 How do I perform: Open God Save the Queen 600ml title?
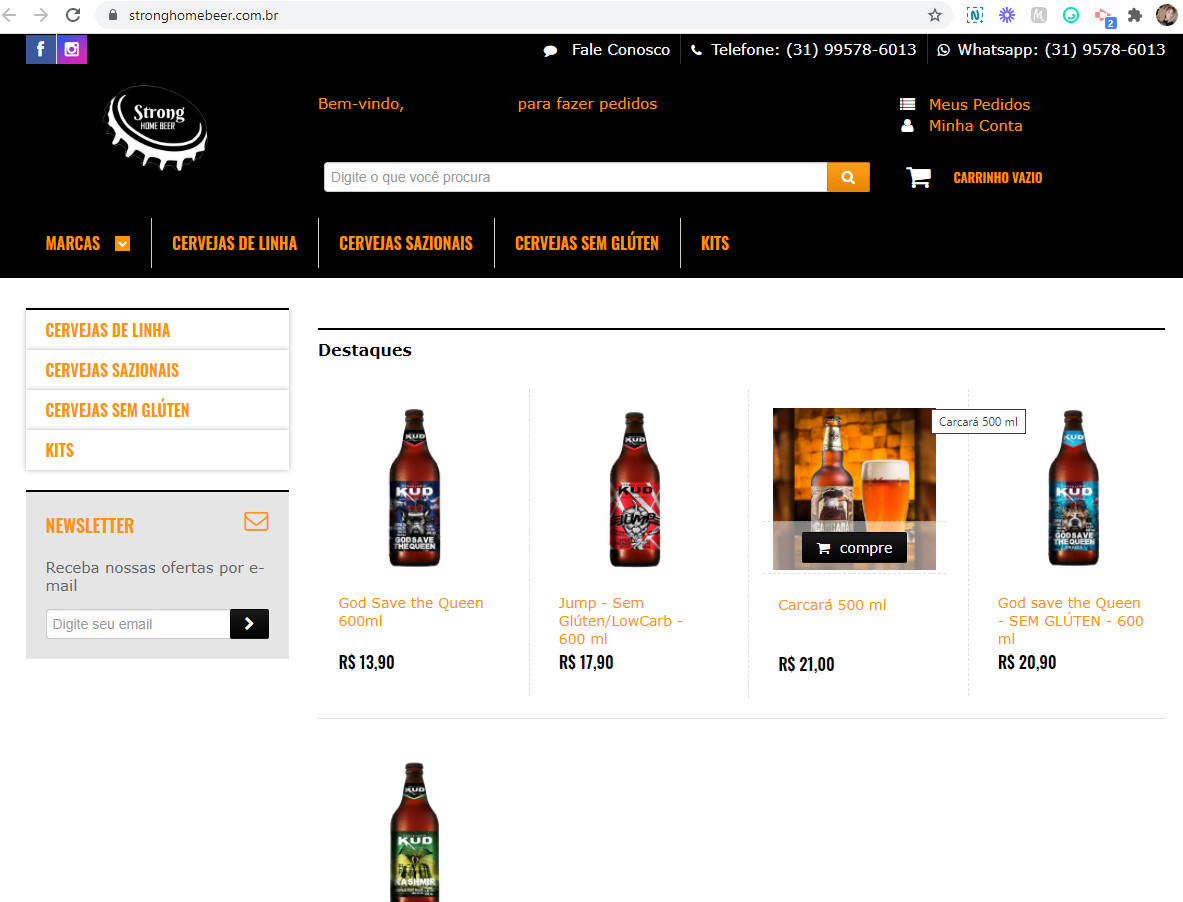point(410,612)
